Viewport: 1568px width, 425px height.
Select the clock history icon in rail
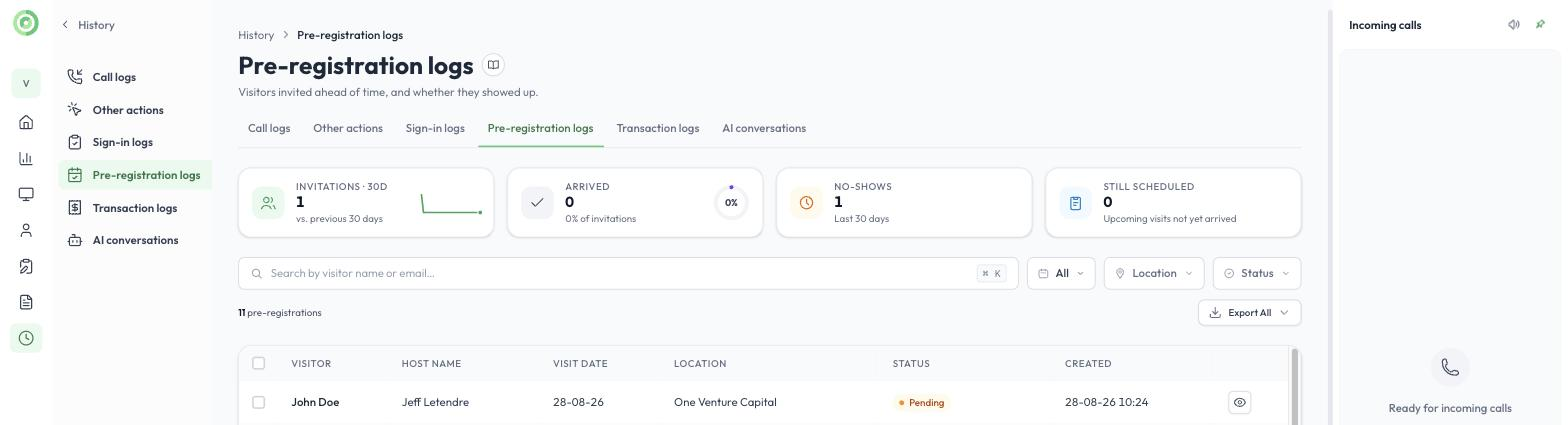pos(26,338)
